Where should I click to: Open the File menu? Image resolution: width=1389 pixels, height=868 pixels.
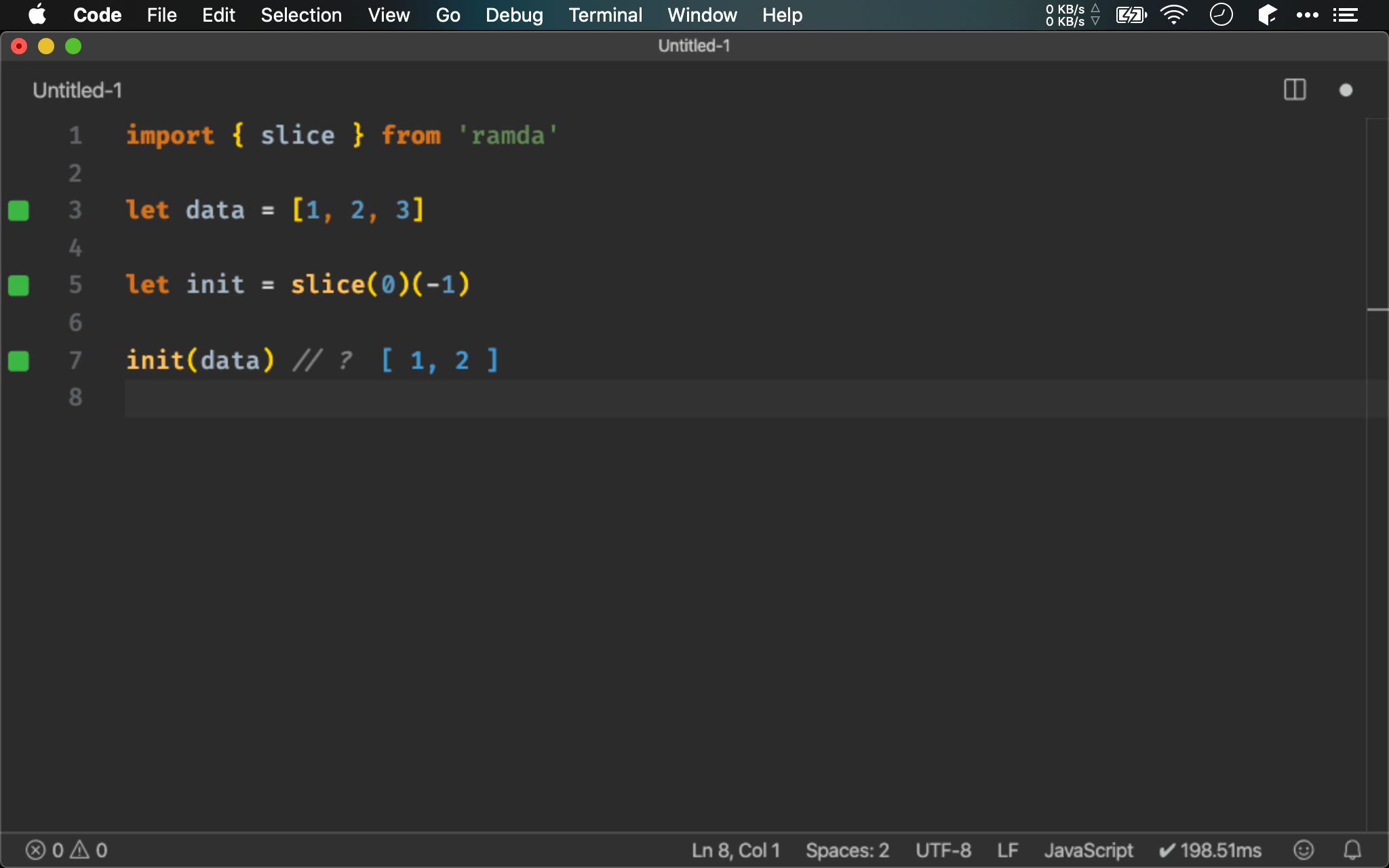pyautogui.click(x=161, y=15)
